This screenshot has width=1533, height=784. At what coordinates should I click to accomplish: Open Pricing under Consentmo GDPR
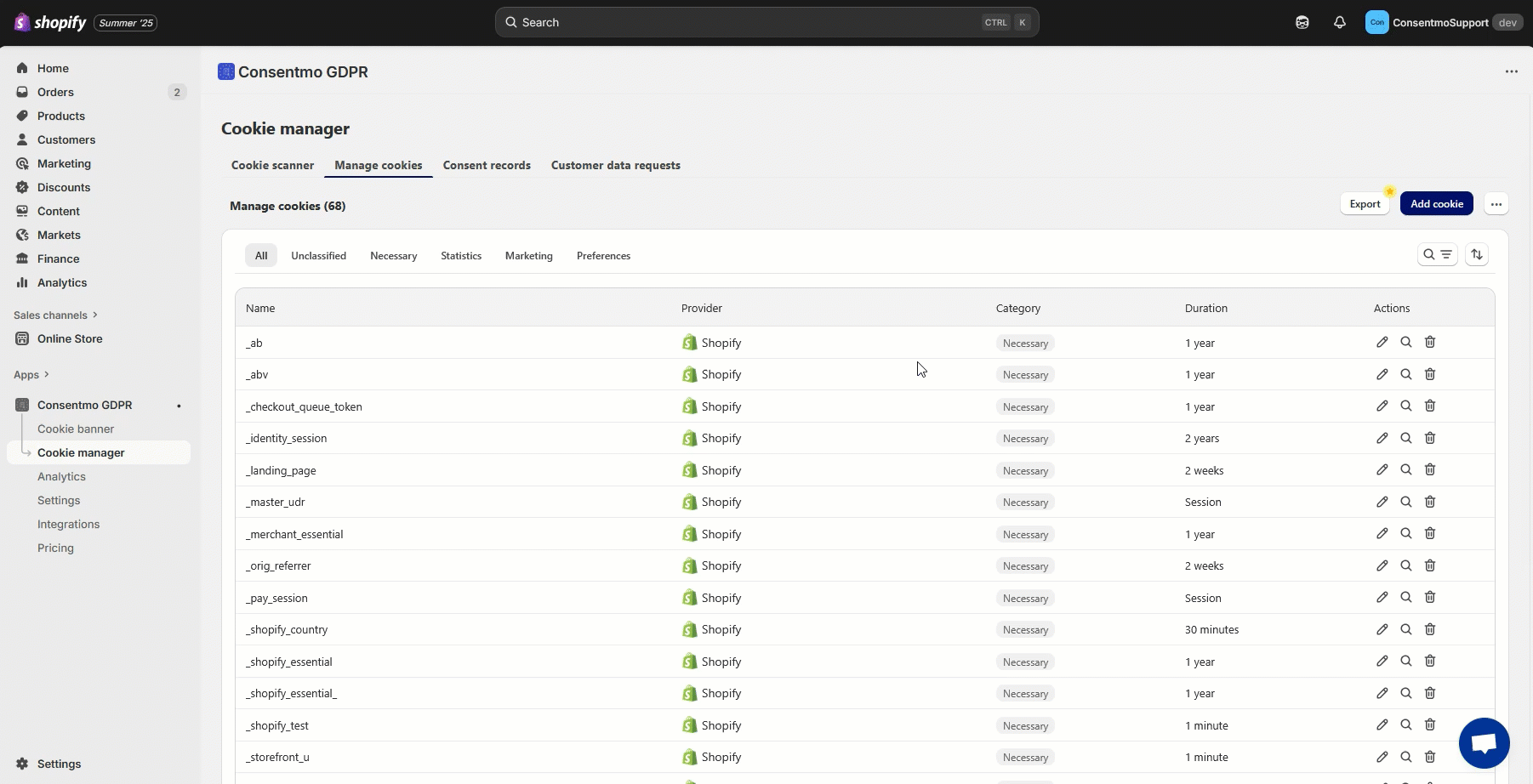pos(55,548)
